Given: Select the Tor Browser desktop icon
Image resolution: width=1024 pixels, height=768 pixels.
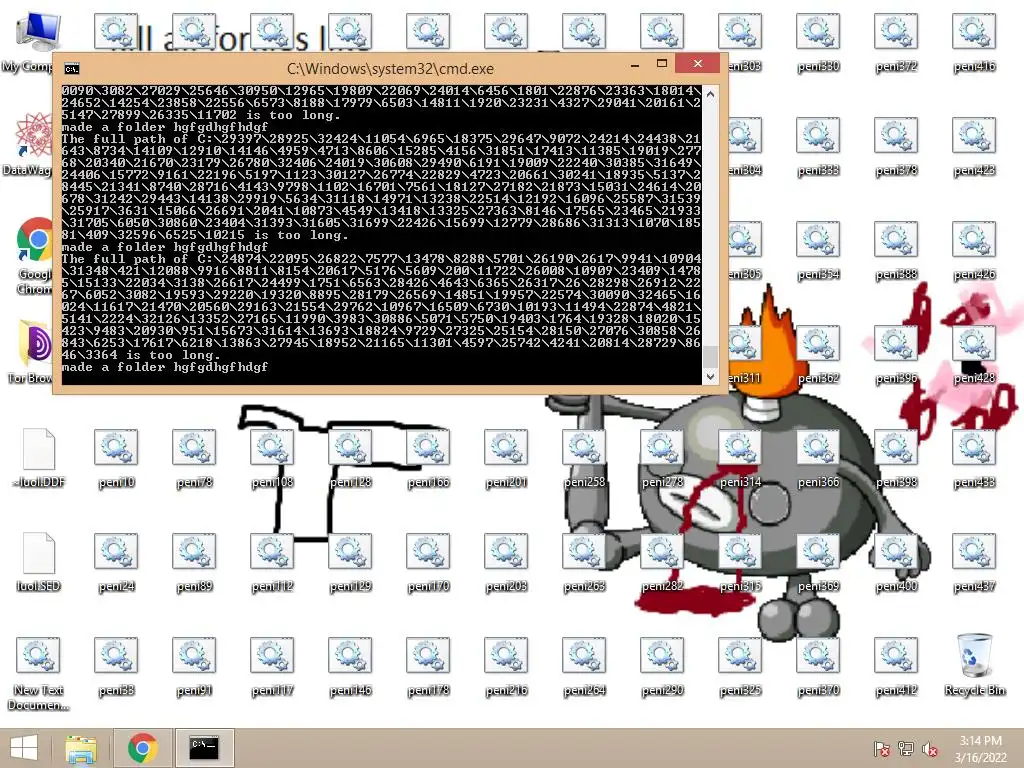Looking at the screenshot, I should coord(30,351).
